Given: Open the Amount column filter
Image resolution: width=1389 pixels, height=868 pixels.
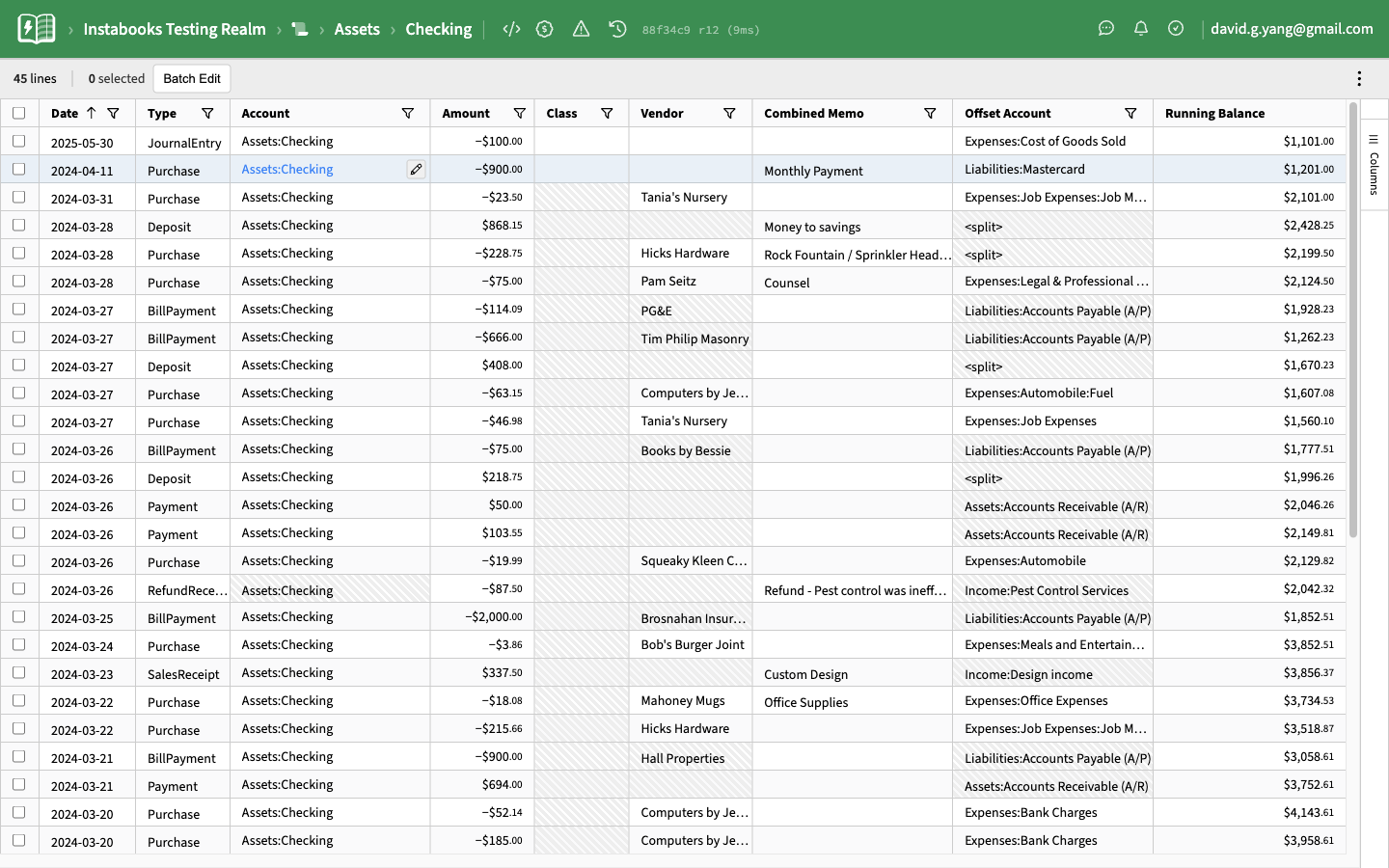Looking at the screenshot, I should (x=520, y=113).
